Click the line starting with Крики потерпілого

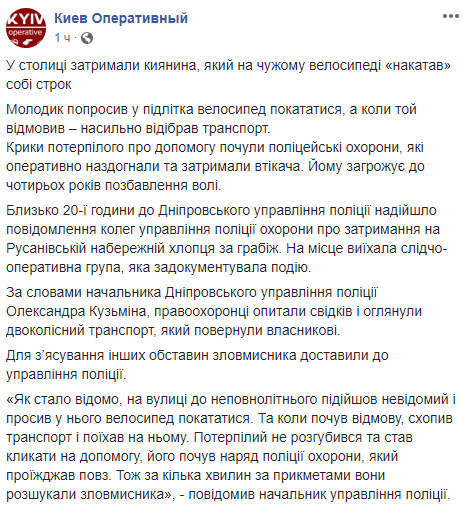[215, 147]
